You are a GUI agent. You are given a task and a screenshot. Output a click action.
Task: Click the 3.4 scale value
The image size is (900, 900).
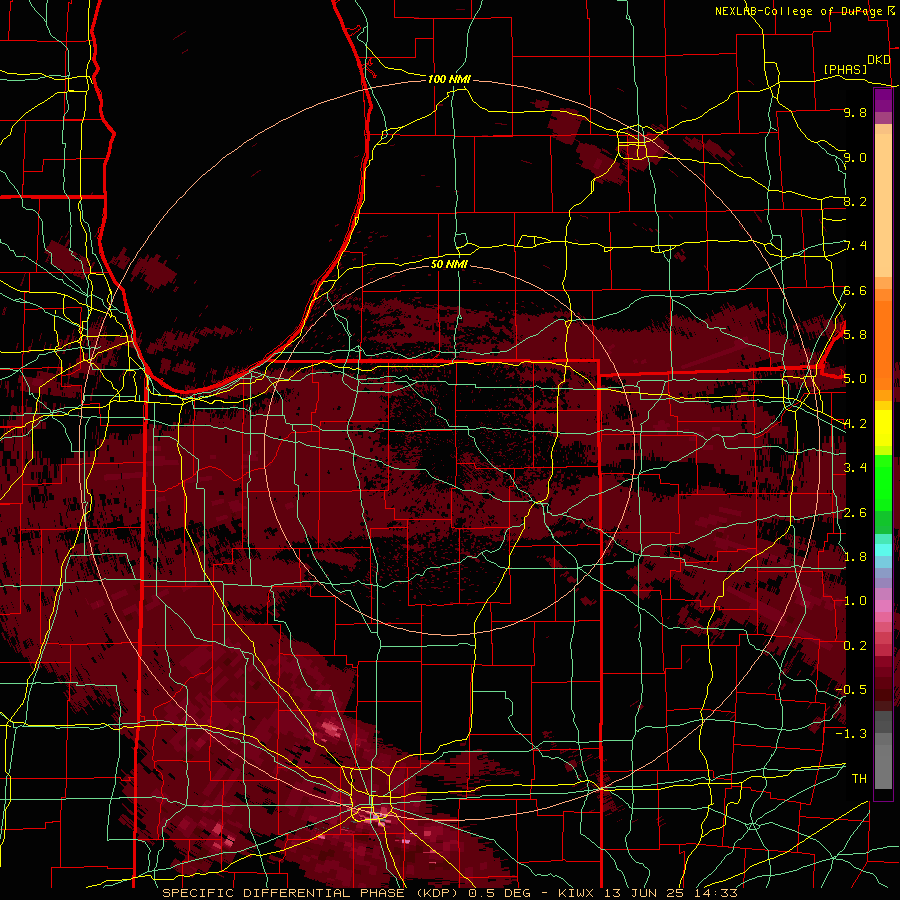pyautogui.click(x=855, y=467)
